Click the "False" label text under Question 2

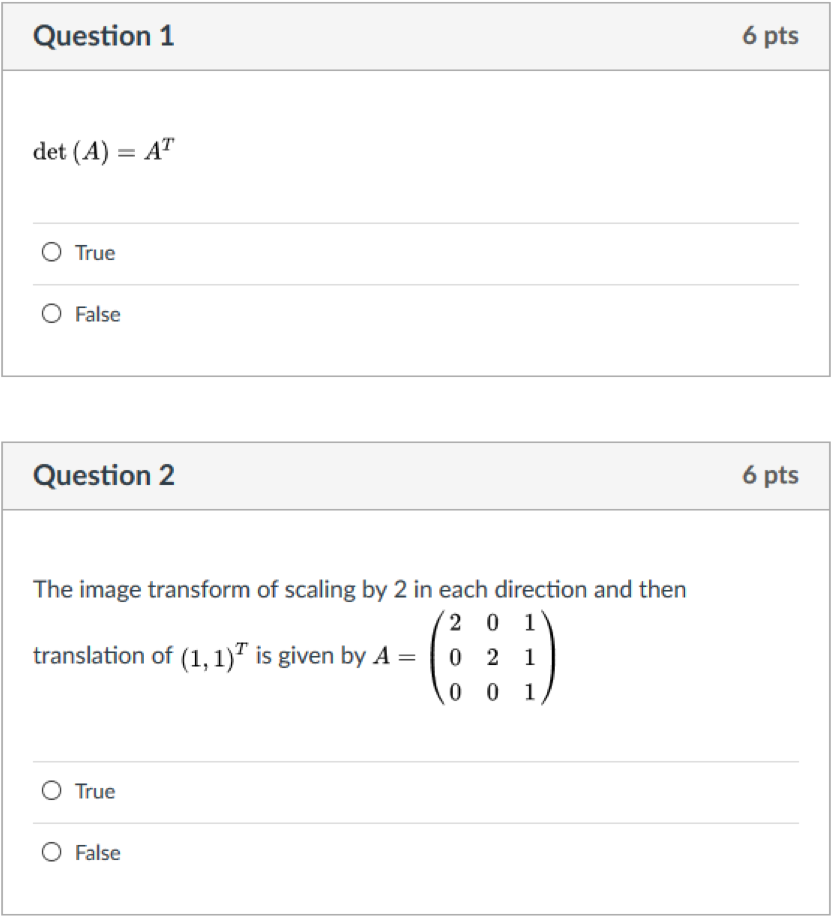pyautogui.click(x=98, y=852)
